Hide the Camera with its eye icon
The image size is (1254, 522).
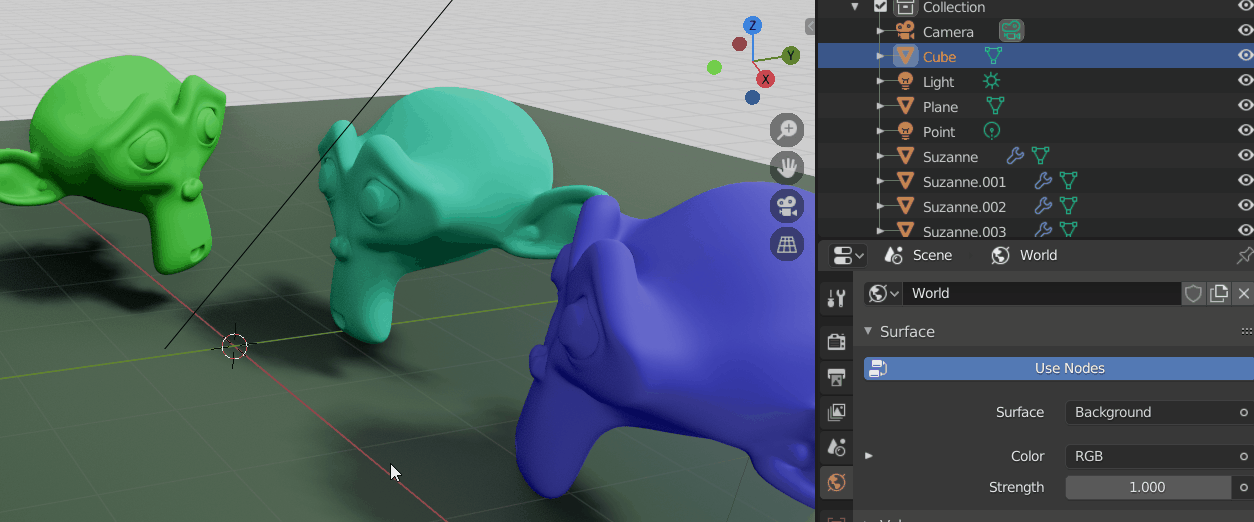pyautogui.click(x=1244, y=31)
